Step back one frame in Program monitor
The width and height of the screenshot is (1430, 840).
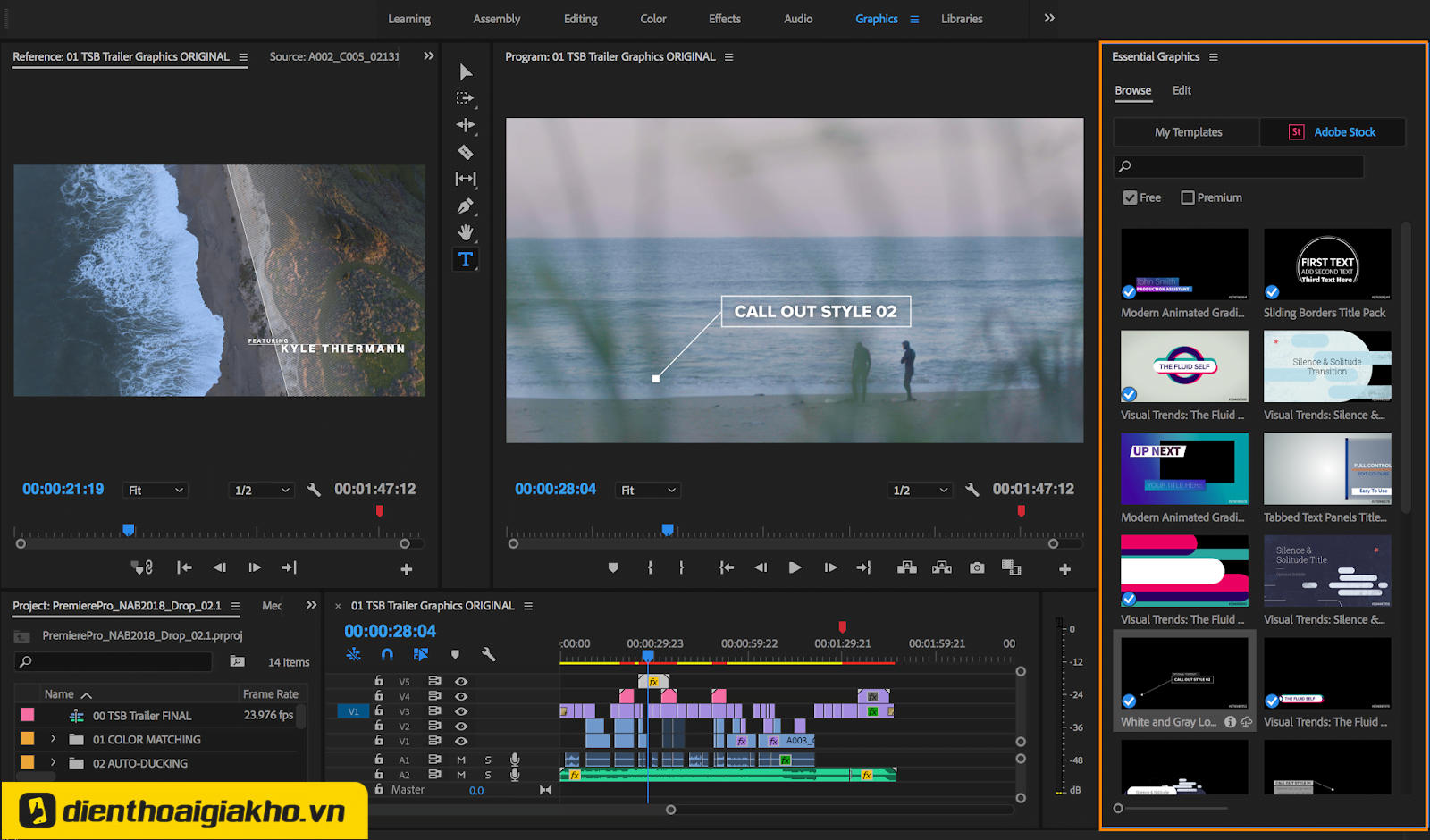tap(761, 567)
